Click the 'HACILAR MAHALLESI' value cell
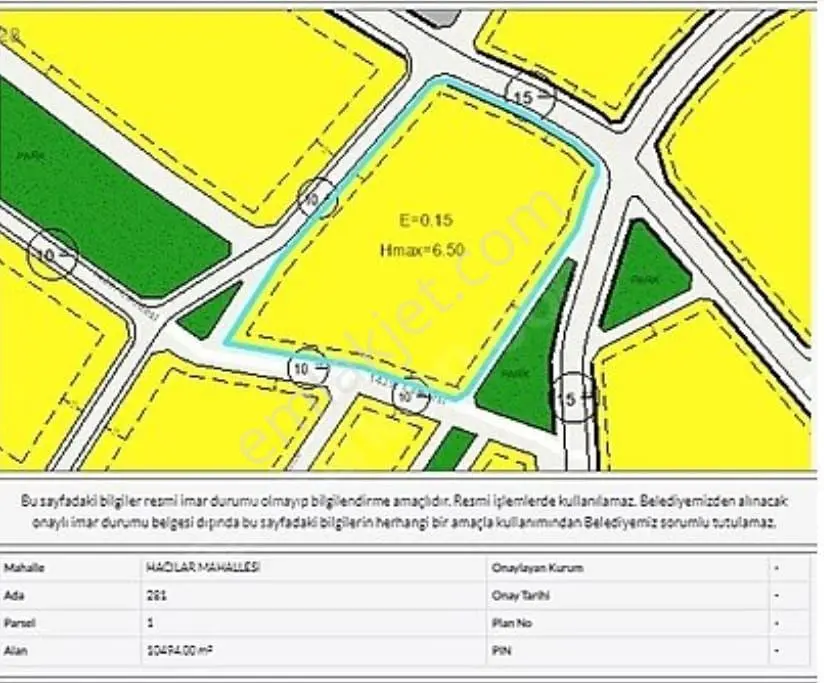Viewport: 824px width, 683px height. (314, 568)
